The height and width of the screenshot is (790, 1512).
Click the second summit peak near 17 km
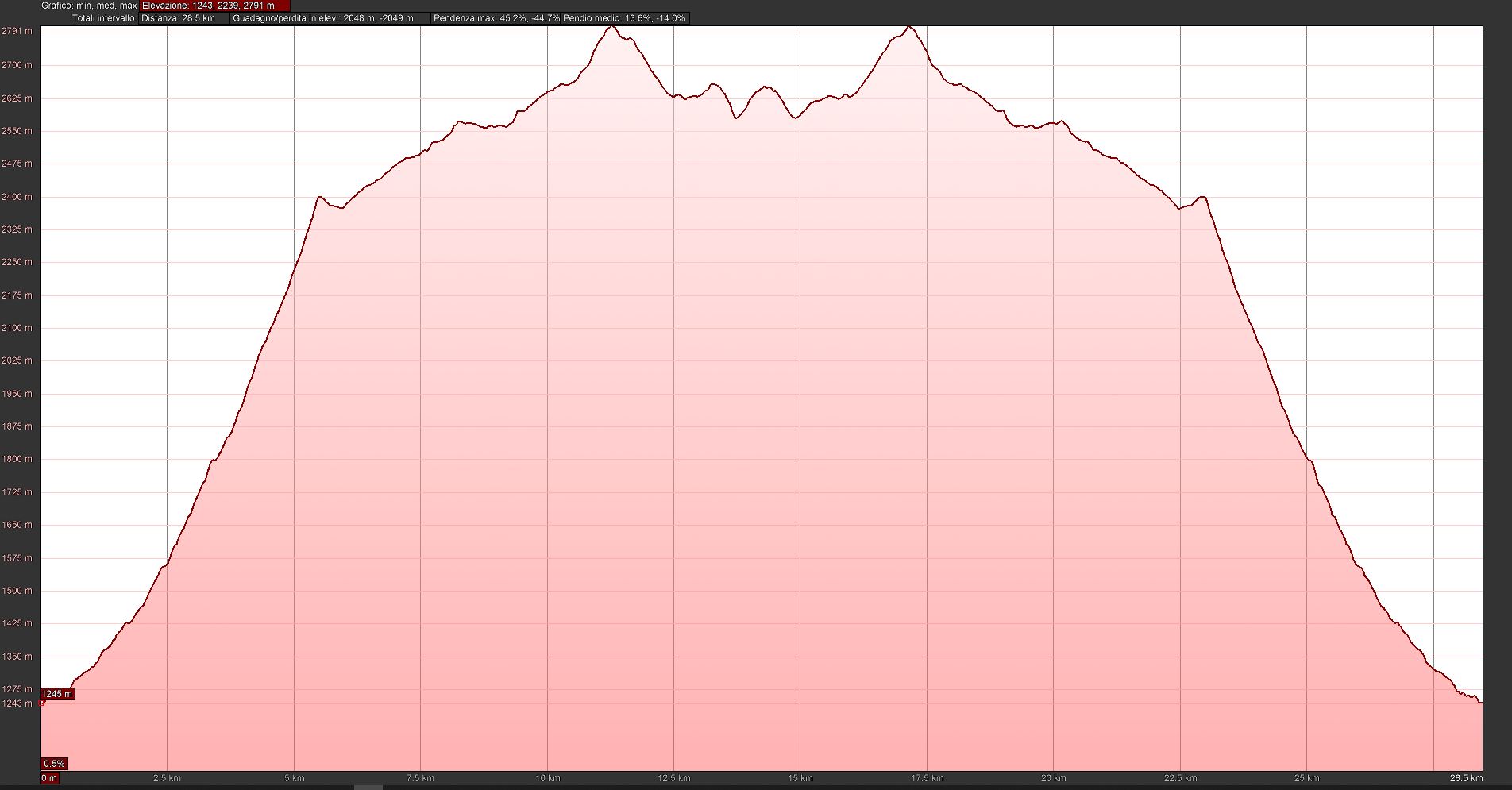[x=909, y=28]
